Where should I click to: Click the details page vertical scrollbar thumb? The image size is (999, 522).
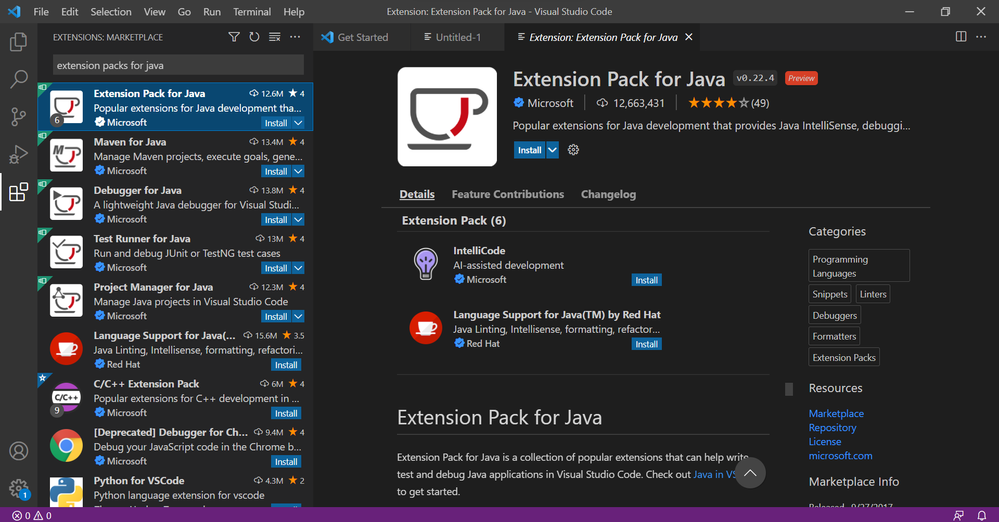tap(789, 389)
